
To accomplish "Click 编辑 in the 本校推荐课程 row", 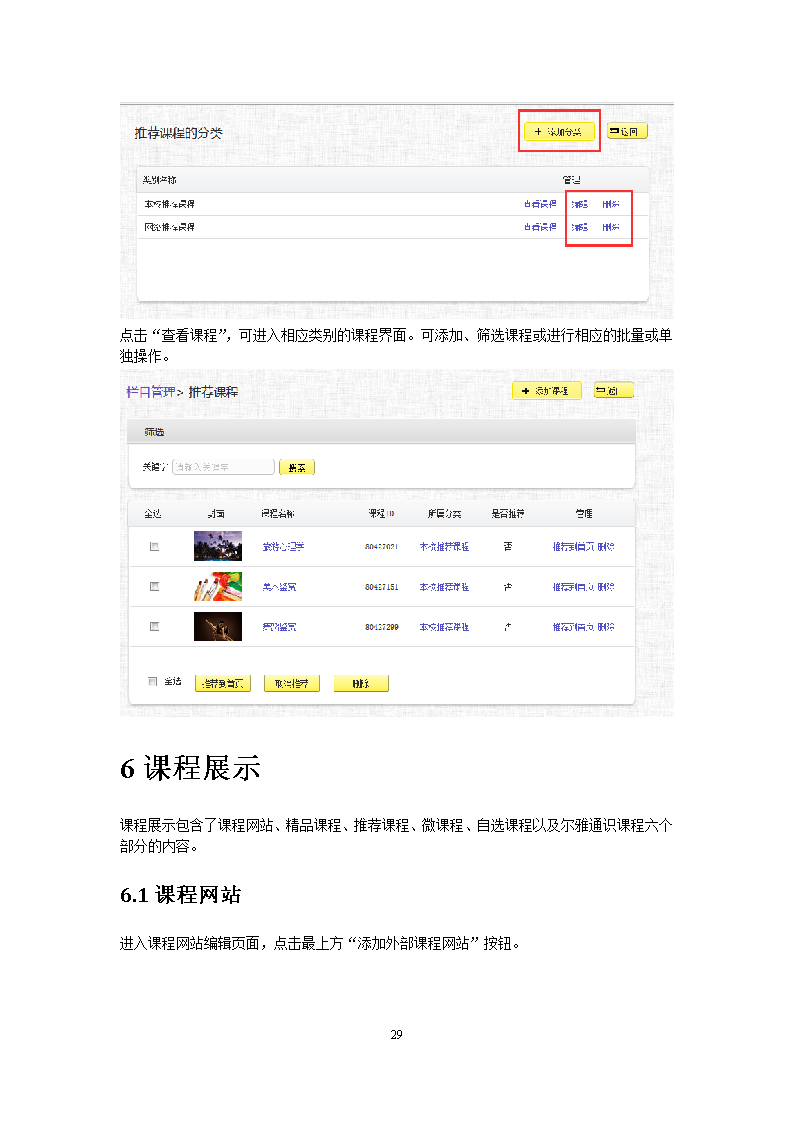I will pyautogui.click(x=579, y=205).
